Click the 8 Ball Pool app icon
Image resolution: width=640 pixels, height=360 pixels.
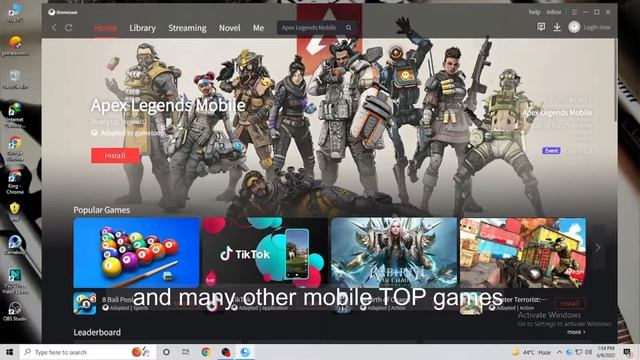pos(85,303)
